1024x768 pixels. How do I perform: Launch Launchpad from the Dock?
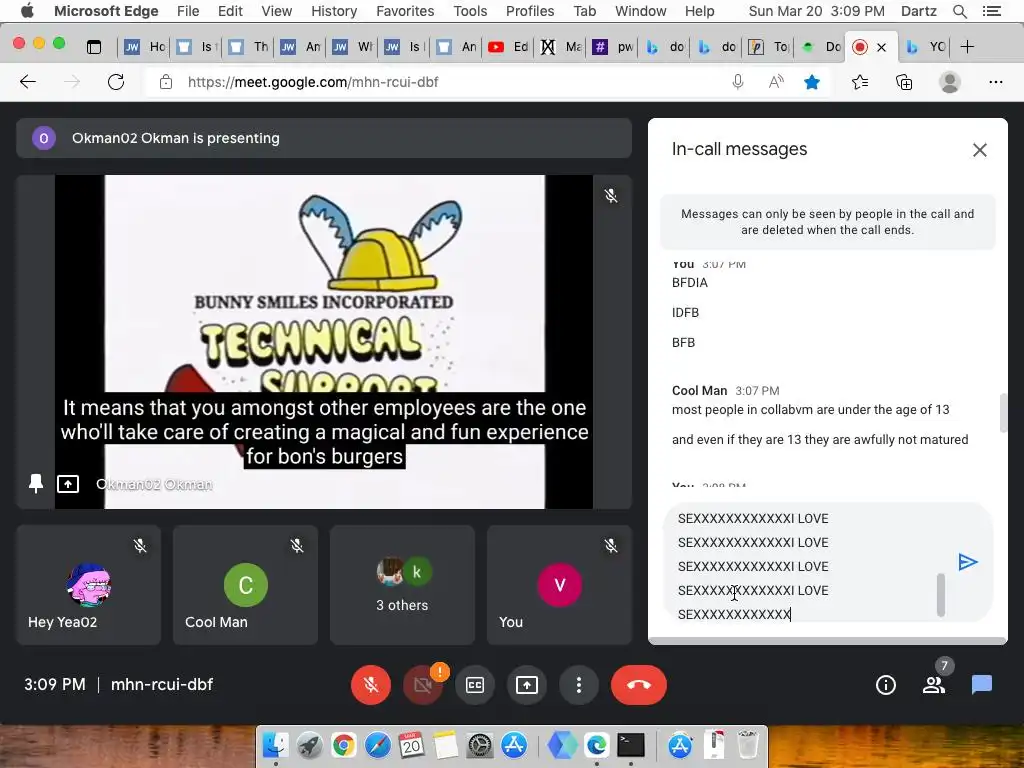(310, 744)
